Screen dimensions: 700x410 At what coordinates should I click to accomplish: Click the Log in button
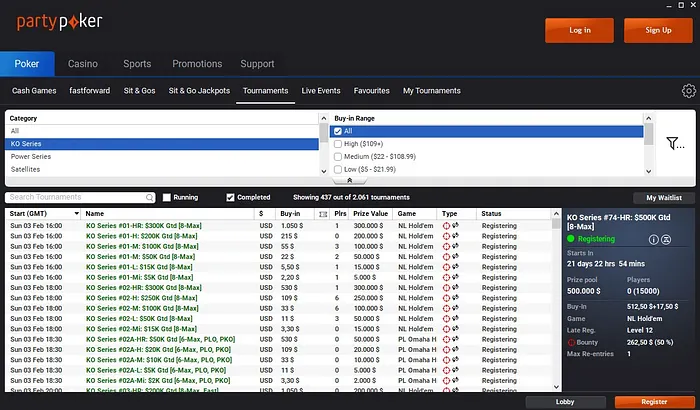click(x=579, y=30)
